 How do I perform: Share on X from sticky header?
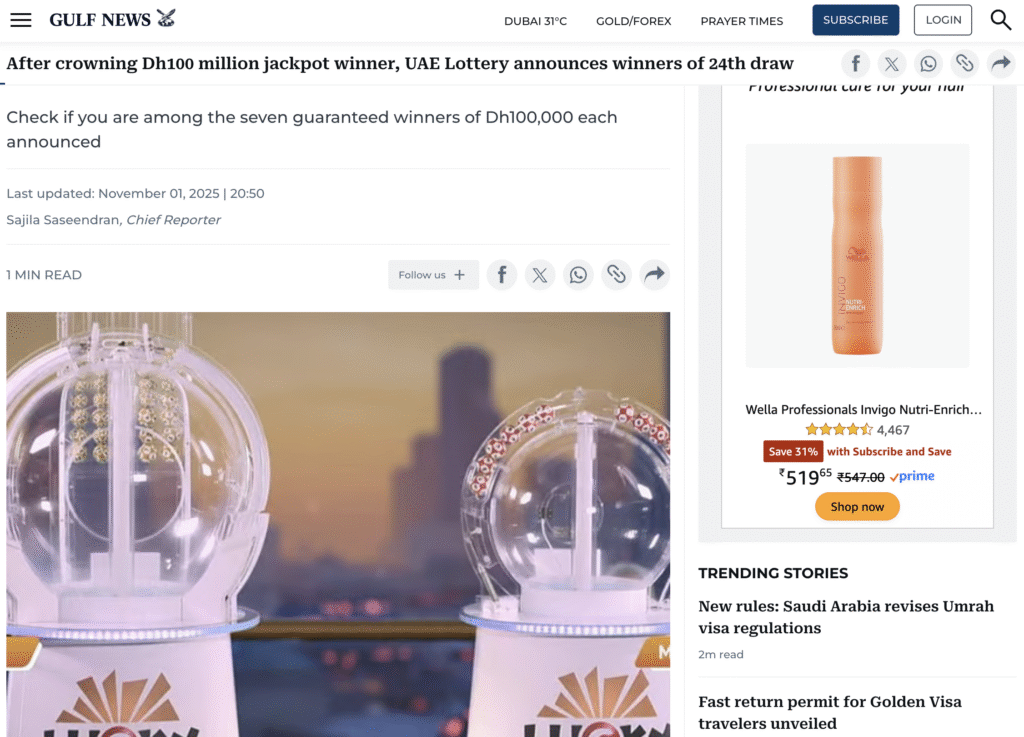click(x=891, y=63)
